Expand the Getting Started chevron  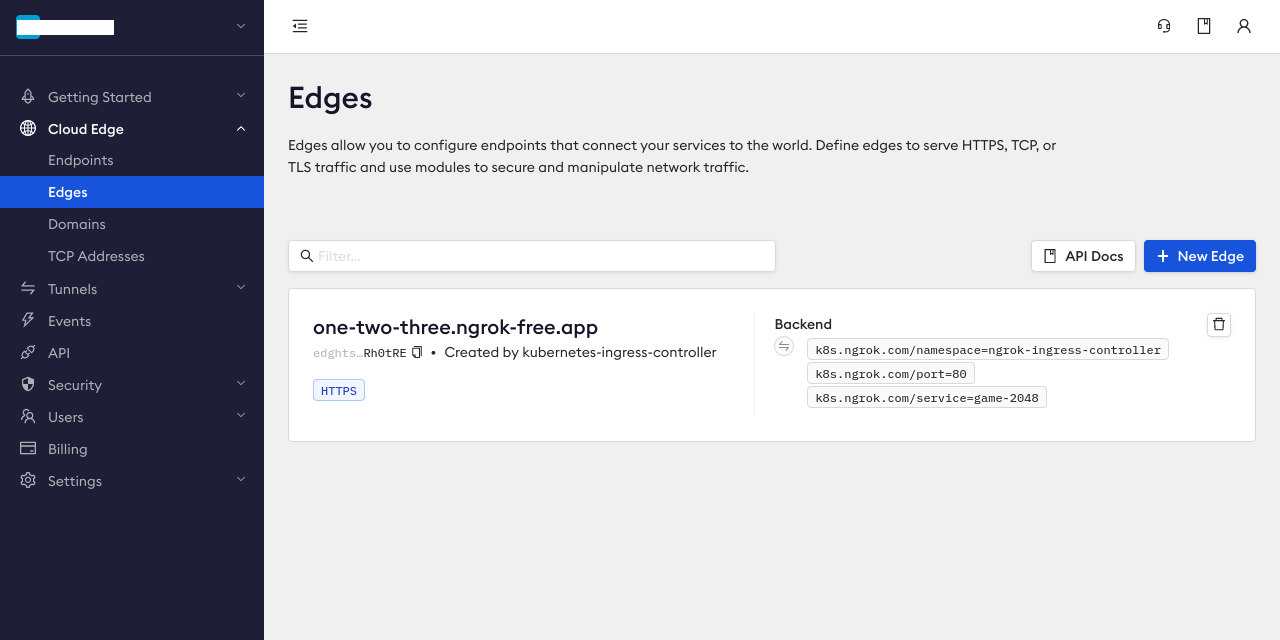click(241, 96)
